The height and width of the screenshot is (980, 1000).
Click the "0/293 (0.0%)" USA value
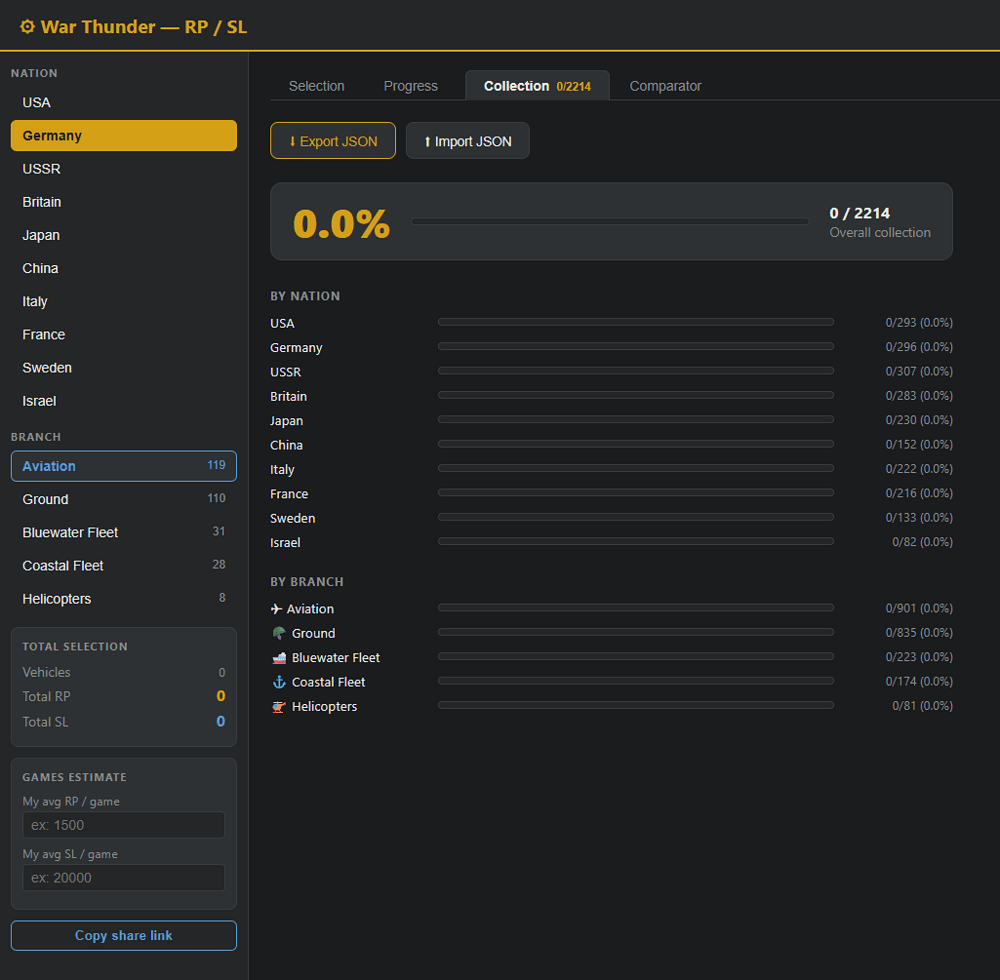(919, 323)
